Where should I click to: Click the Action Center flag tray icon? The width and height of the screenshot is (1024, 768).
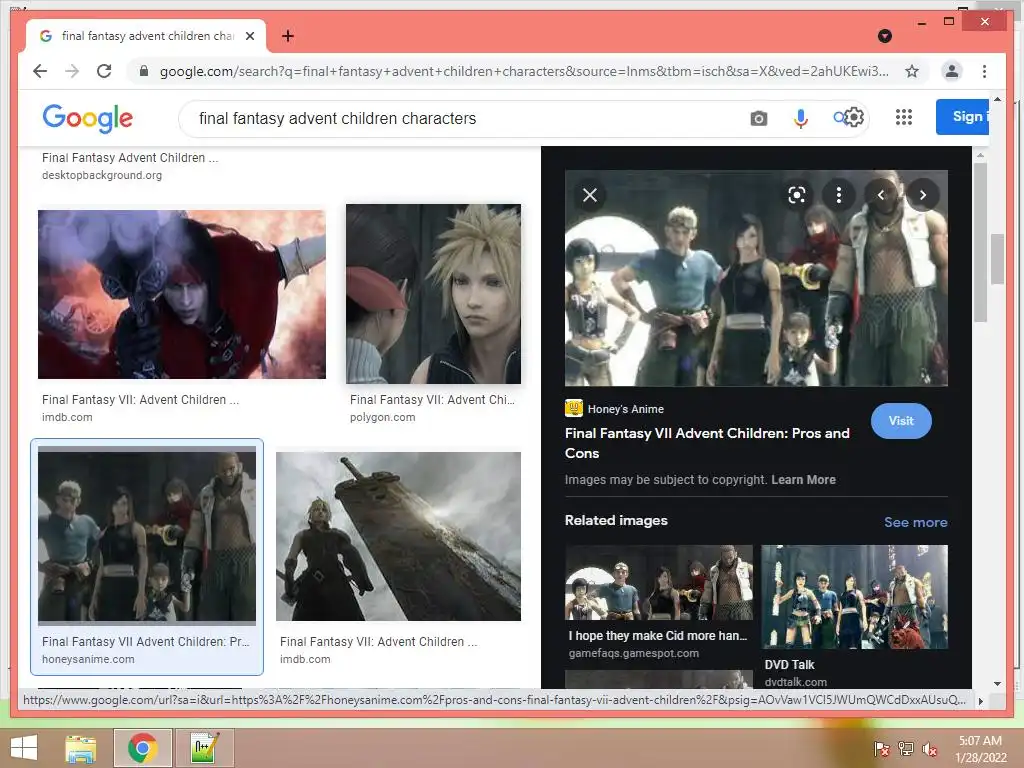(881, 749)
